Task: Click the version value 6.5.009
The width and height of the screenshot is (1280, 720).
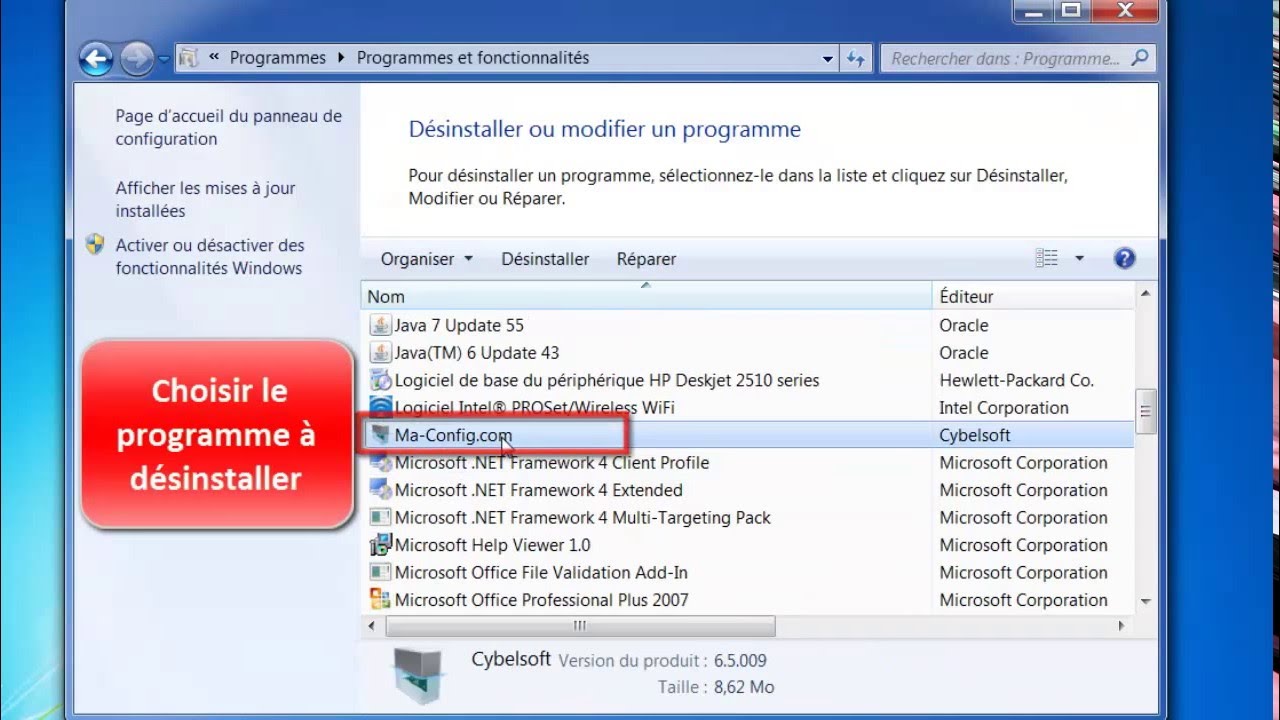Action: tap(740, 661)
